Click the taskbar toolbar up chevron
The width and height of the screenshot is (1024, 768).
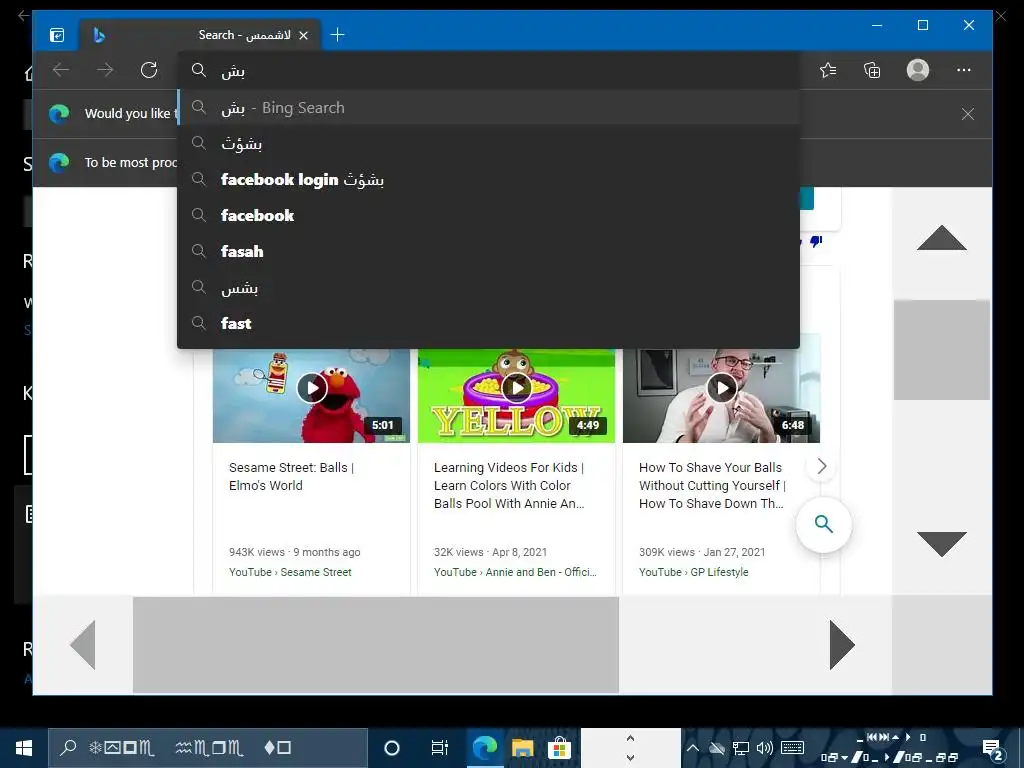click(x=630, y=738)
